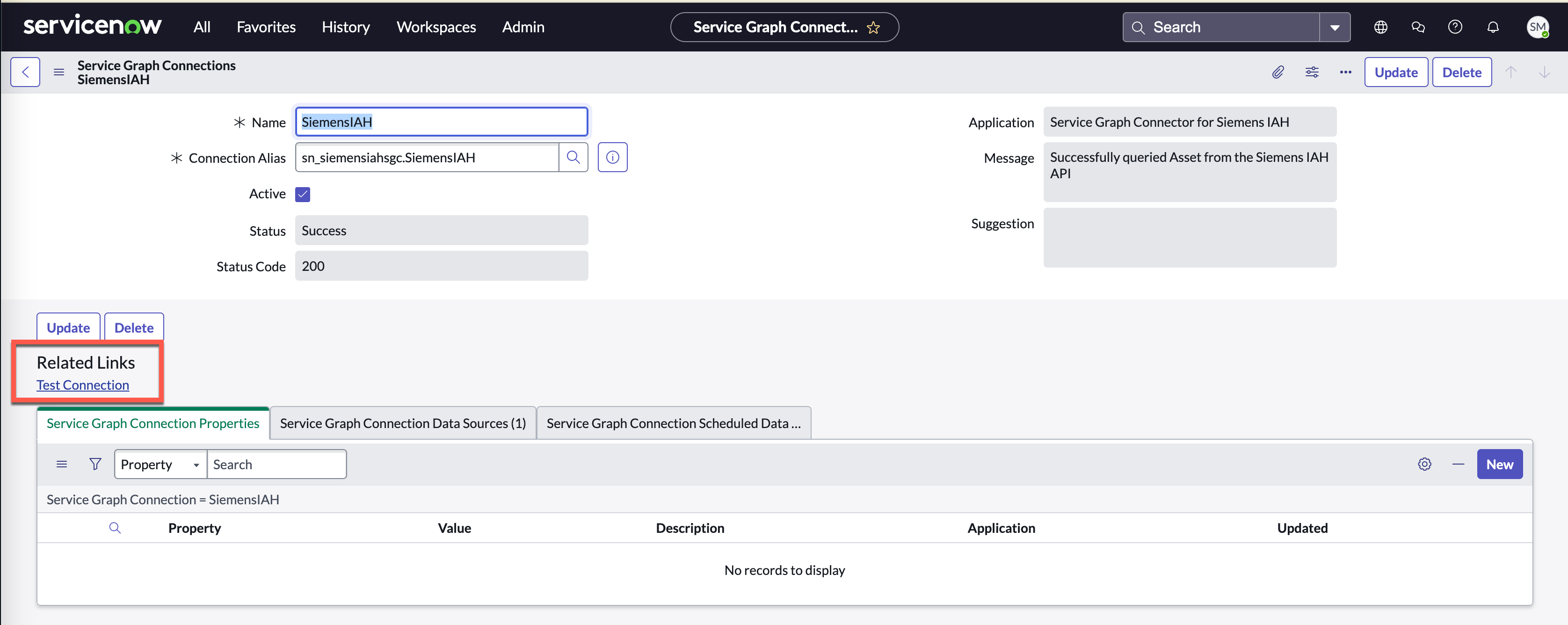This screenshot has height=625, width=1568.
Task: Go to next record down arrow
Action: [1544, 72]
